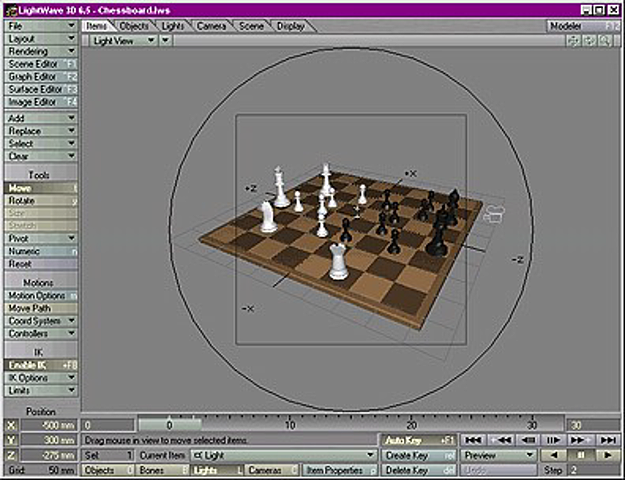Image resolution: width=625 pixels, height=480 pixels.
Task: Toggle the Z position axis button
Action: coord(11,455)
